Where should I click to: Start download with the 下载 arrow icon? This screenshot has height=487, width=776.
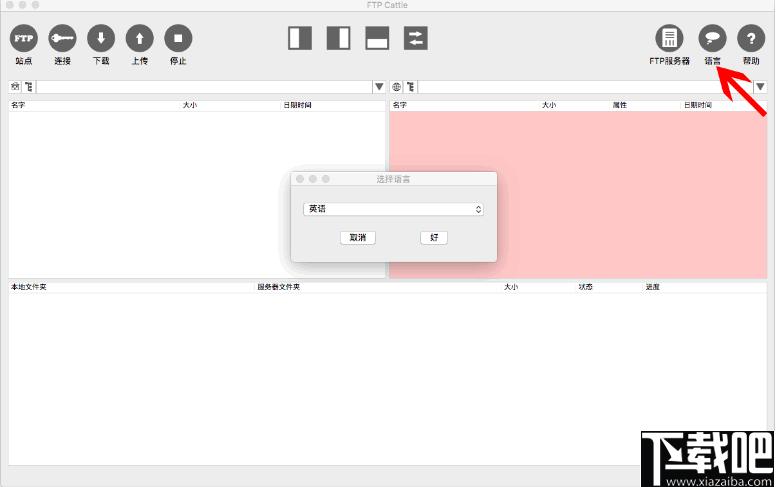click(101, 38)
